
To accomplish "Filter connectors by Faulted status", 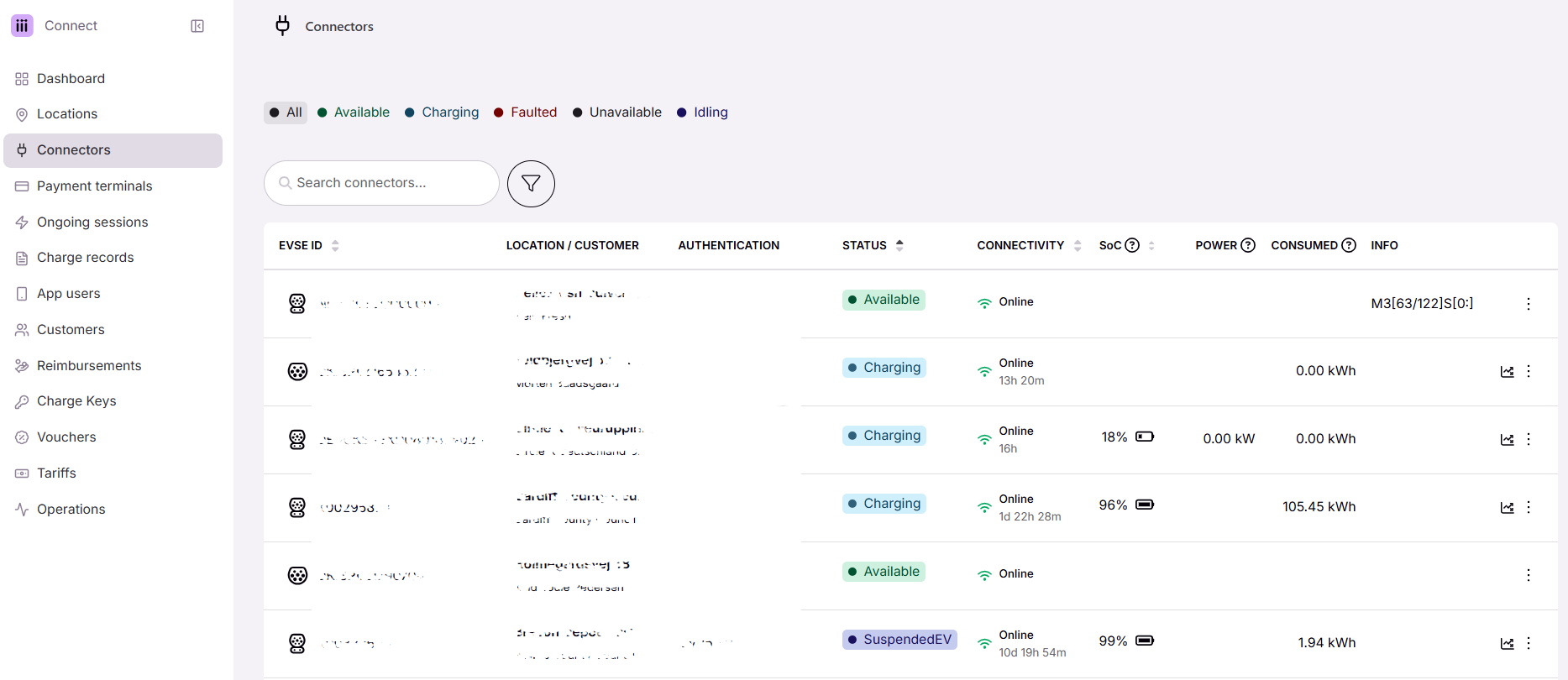I will (x=526, y=112).
